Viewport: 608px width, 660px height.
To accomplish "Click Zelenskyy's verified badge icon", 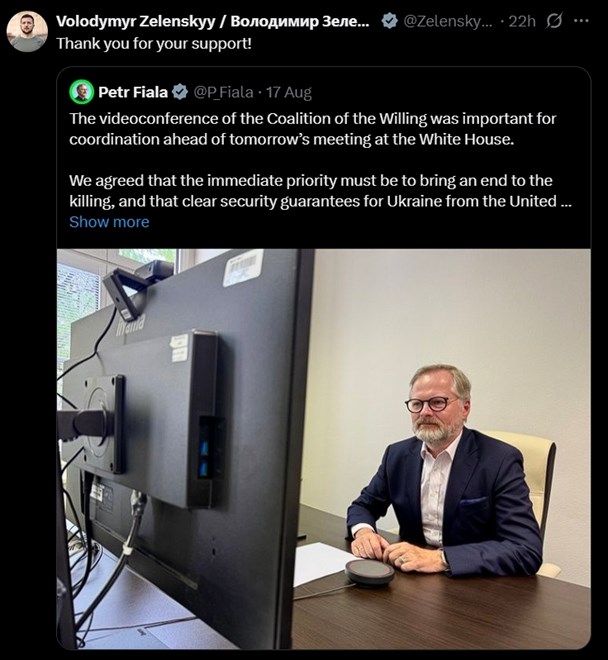I will point(389,21).
